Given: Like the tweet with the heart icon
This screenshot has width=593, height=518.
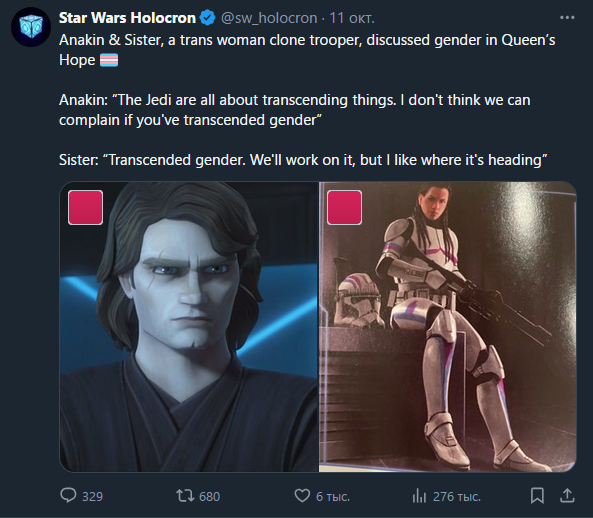Looking at the screenshot, I should click(302, 495).
